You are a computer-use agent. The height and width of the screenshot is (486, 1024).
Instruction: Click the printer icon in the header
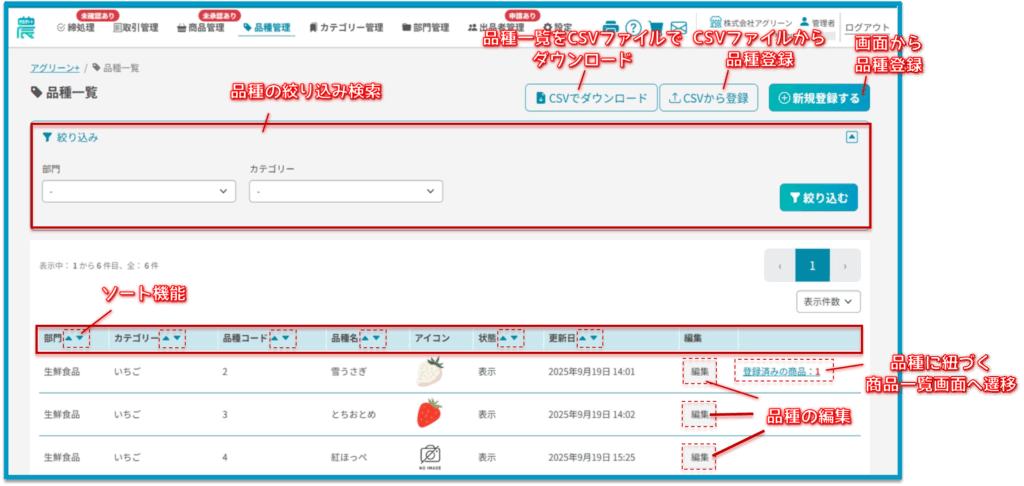610,28
